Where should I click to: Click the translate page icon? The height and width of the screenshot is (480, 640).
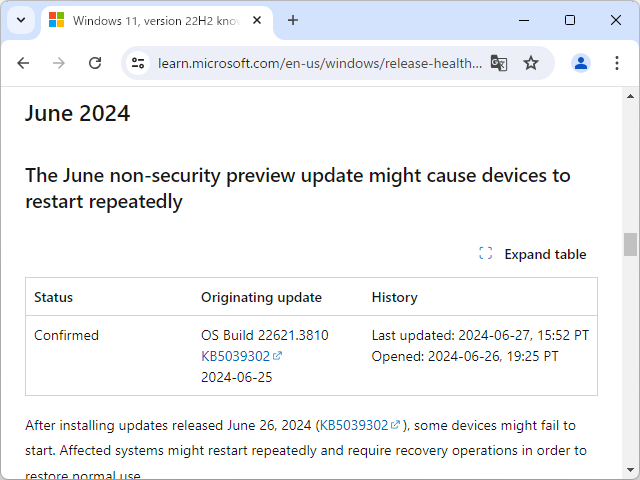(x=499, y=63)
